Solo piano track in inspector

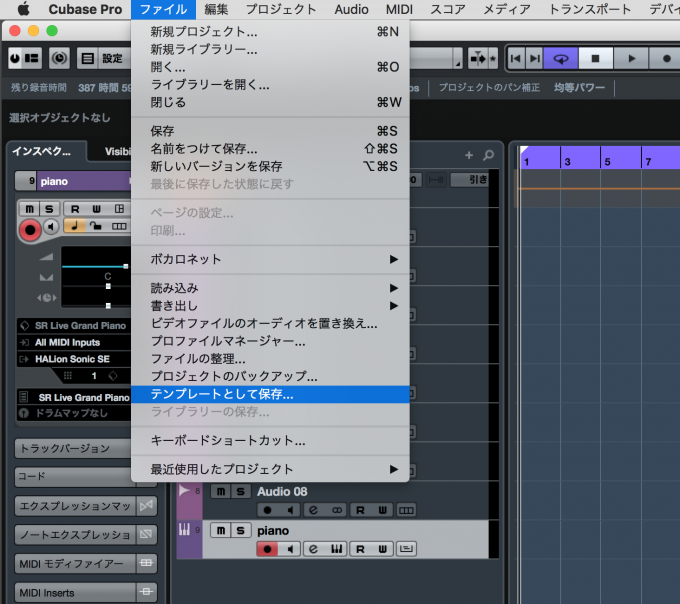pos(49,209)
